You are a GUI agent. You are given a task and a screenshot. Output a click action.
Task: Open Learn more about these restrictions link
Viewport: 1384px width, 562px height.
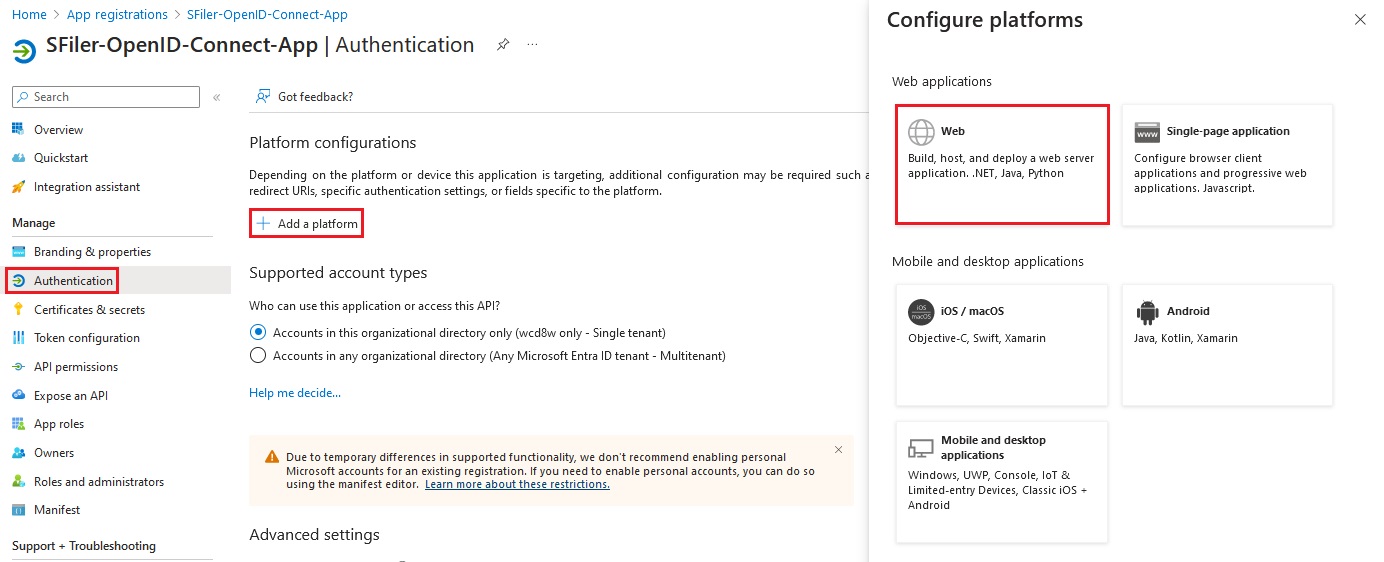517,484
